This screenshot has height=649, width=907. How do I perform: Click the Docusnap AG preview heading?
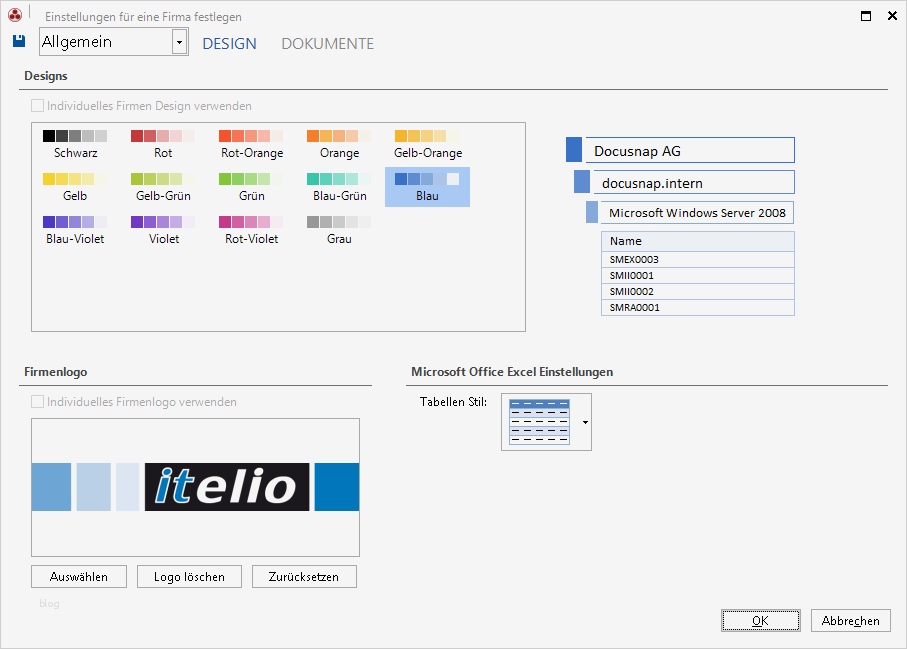click(690, 150)
